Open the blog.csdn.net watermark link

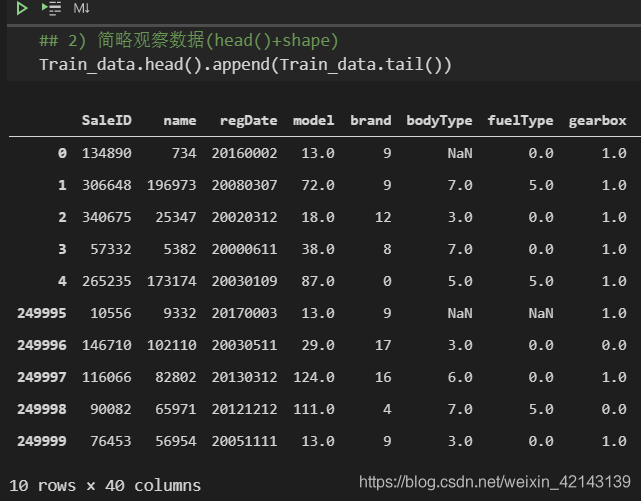click(494, 482)
